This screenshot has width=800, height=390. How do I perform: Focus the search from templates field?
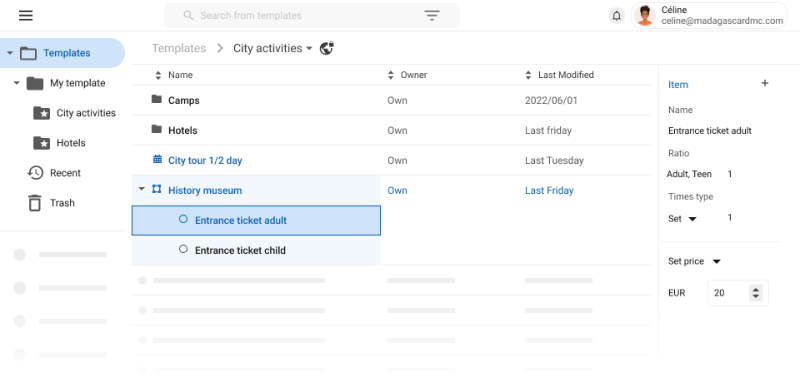(311, 15)
